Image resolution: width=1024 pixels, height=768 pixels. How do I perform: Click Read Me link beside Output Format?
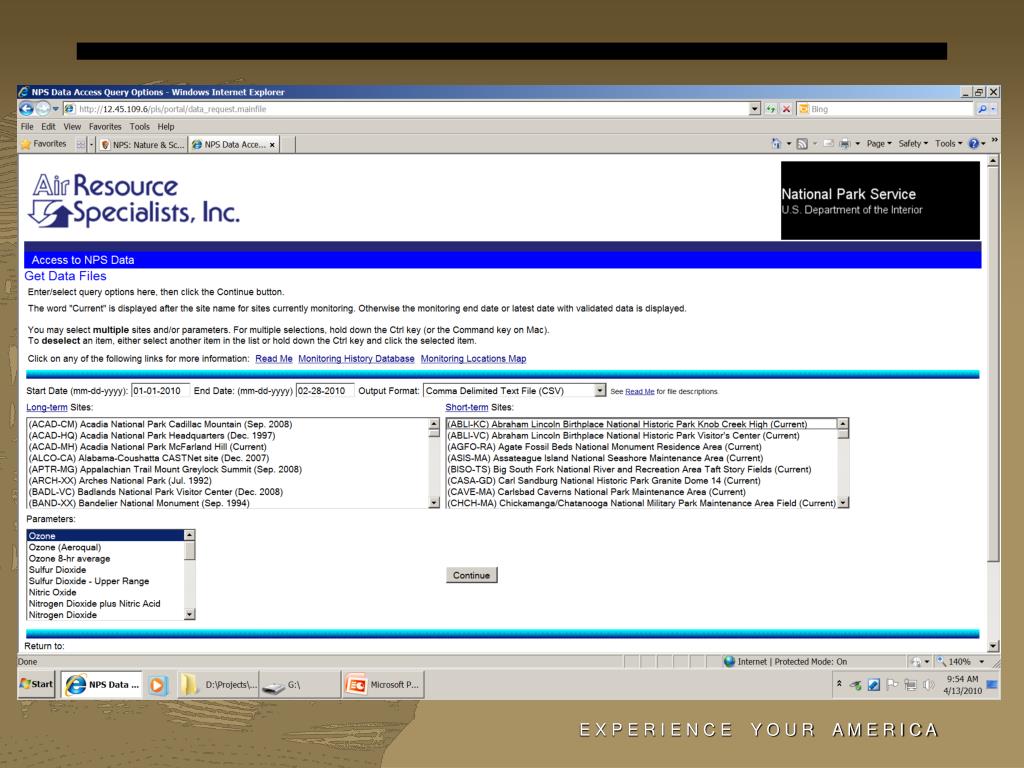pos(639,391)
